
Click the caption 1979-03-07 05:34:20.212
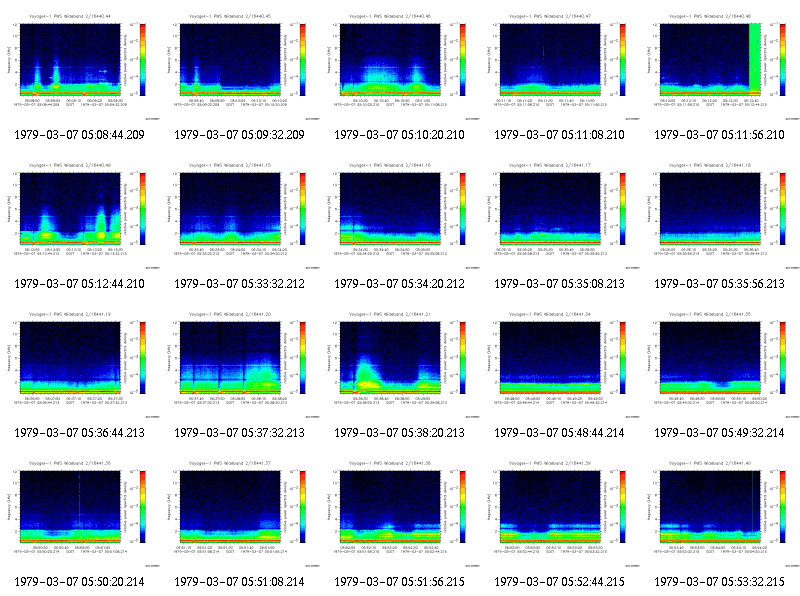pyautogui.click(x=399, y=284)
